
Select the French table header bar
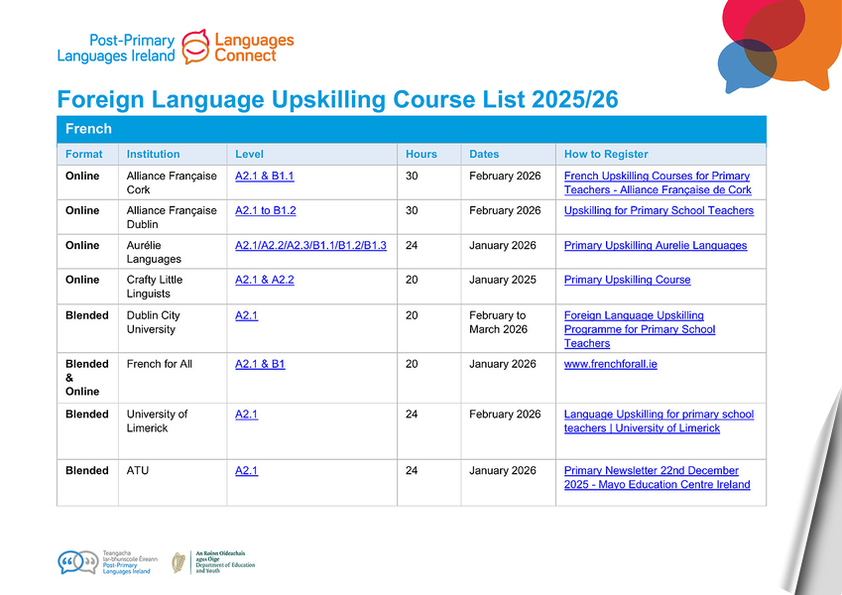(x=411, y=129)
